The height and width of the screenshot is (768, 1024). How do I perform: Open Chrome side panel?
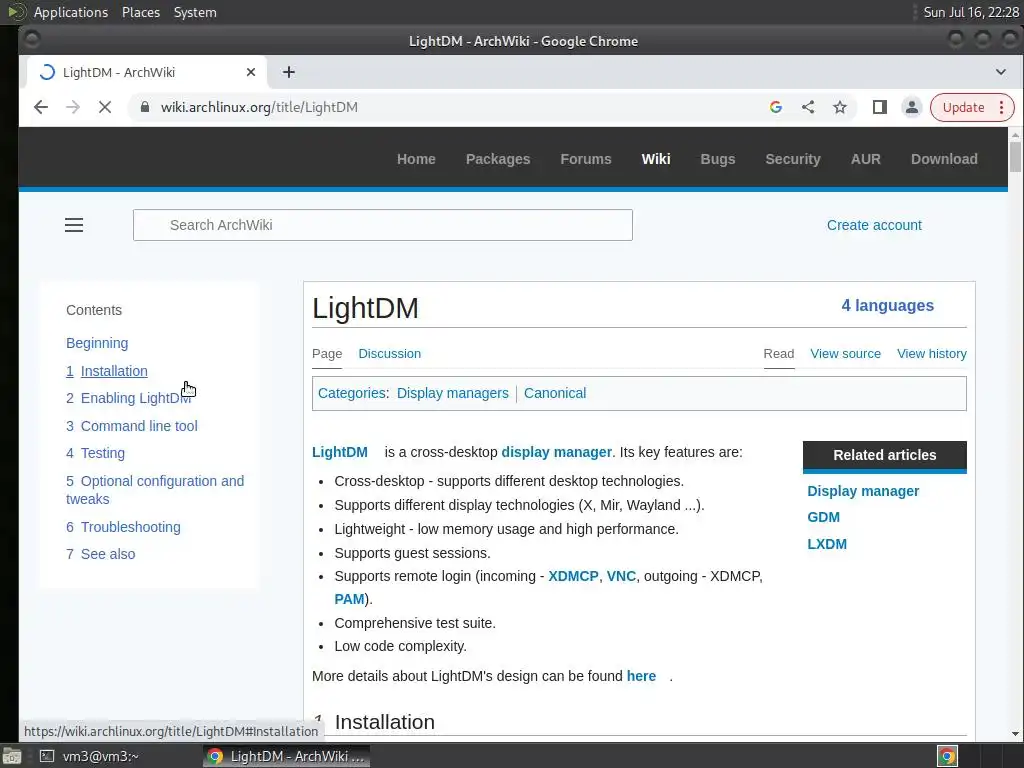(x=880, y=107)
